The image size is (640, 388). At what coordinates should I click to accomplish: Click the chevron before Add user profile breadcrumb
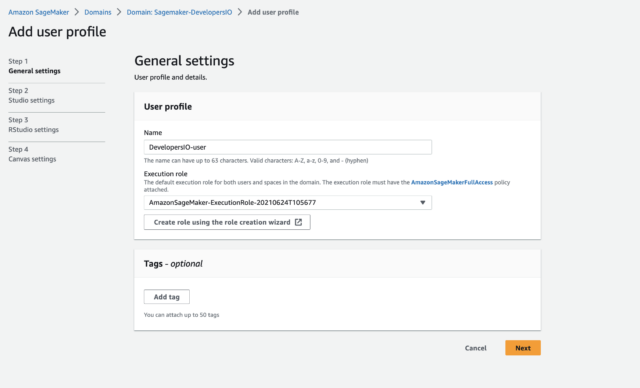point(240,12)
